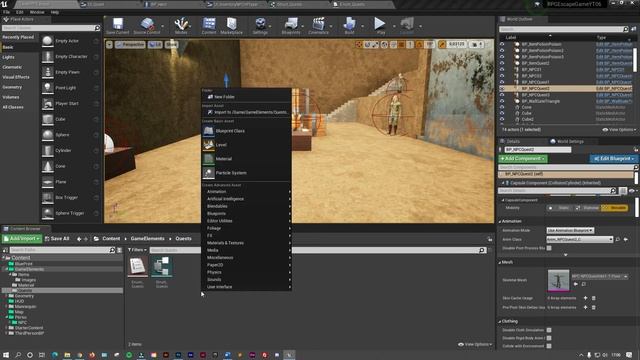Set Mobility to Stationary
This screenshot has width=640, height=360.
(587, 208)
